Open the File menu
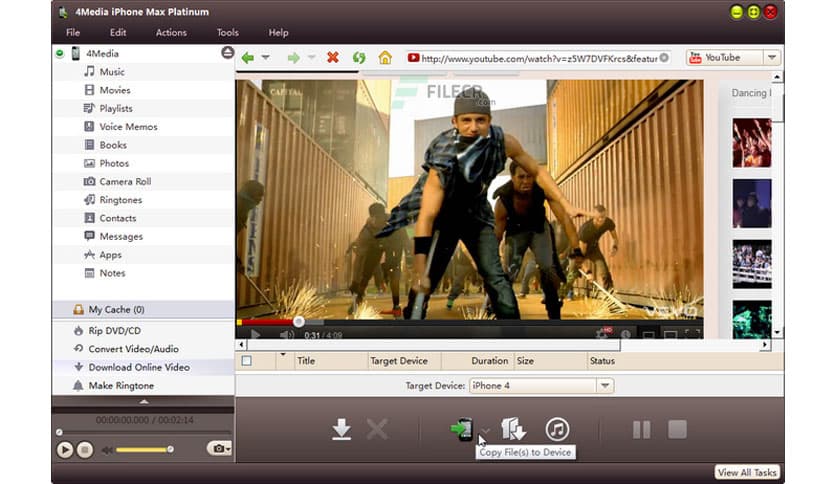Screen dimensions: 836x484 click(73, 33)
